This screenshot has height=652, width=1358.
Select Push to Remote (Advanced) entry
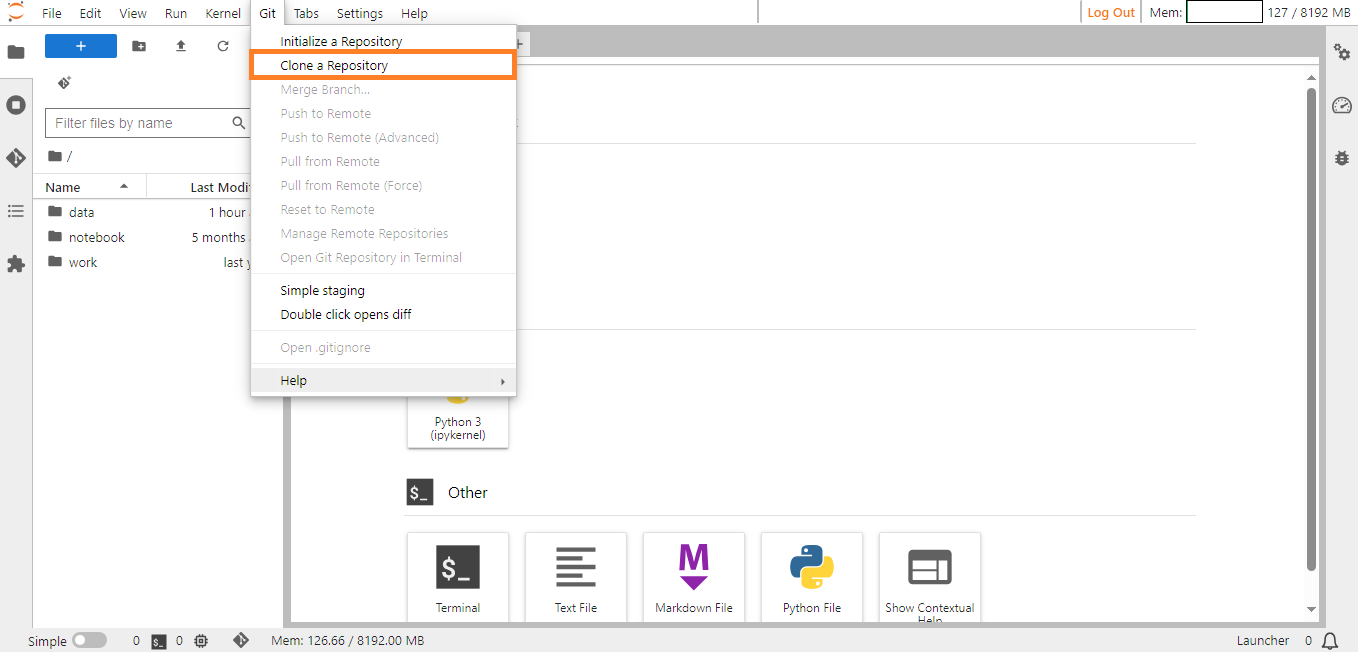click(383, 137)
